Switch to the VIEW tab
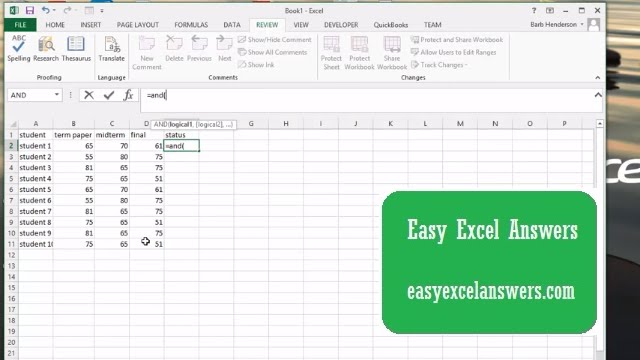The height and width of the screenshot is (360, 640). (x=301, y=25)
